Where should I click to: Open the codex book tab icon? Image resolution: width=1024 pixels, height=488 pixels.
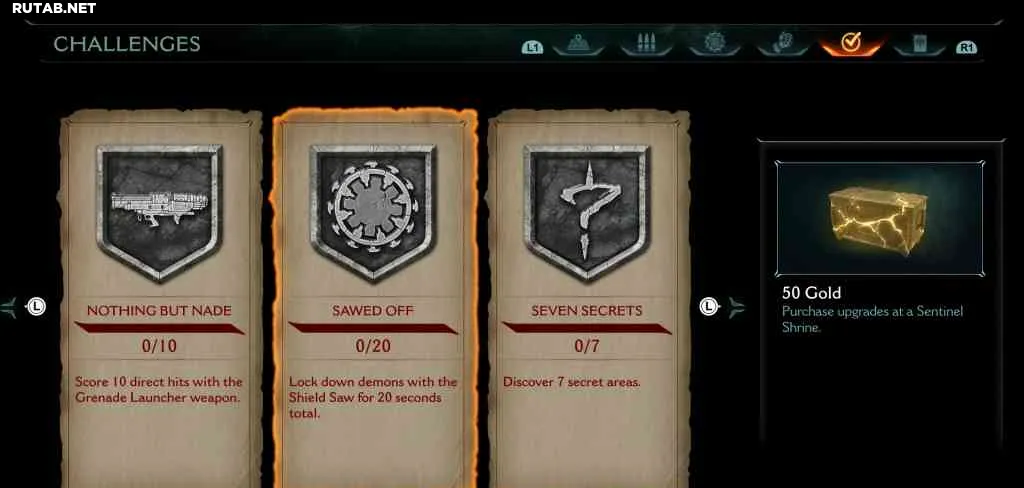tap(920, 44)
